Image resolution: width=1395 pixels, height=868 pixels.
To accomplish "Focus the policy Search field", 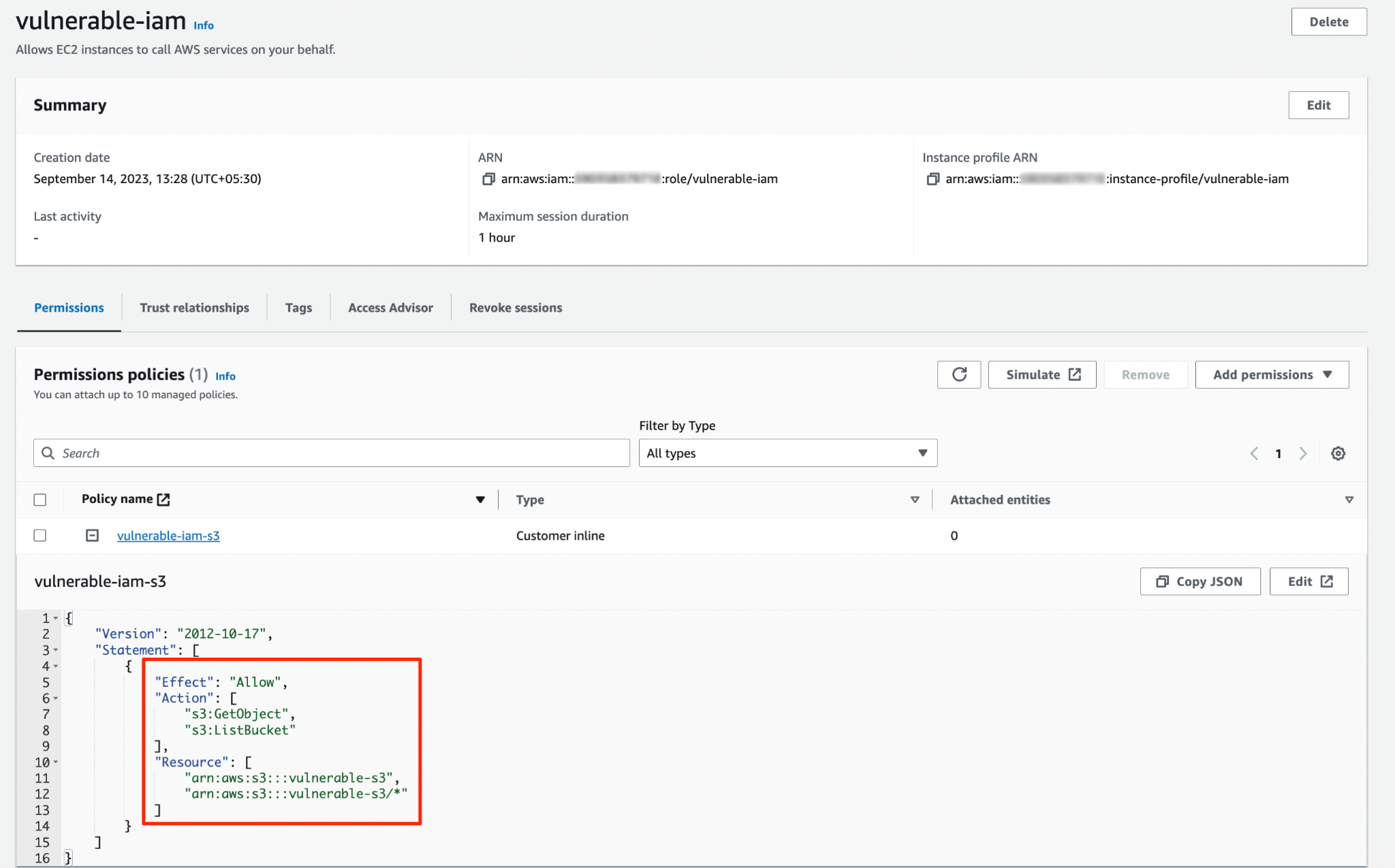I will (331, 453).
